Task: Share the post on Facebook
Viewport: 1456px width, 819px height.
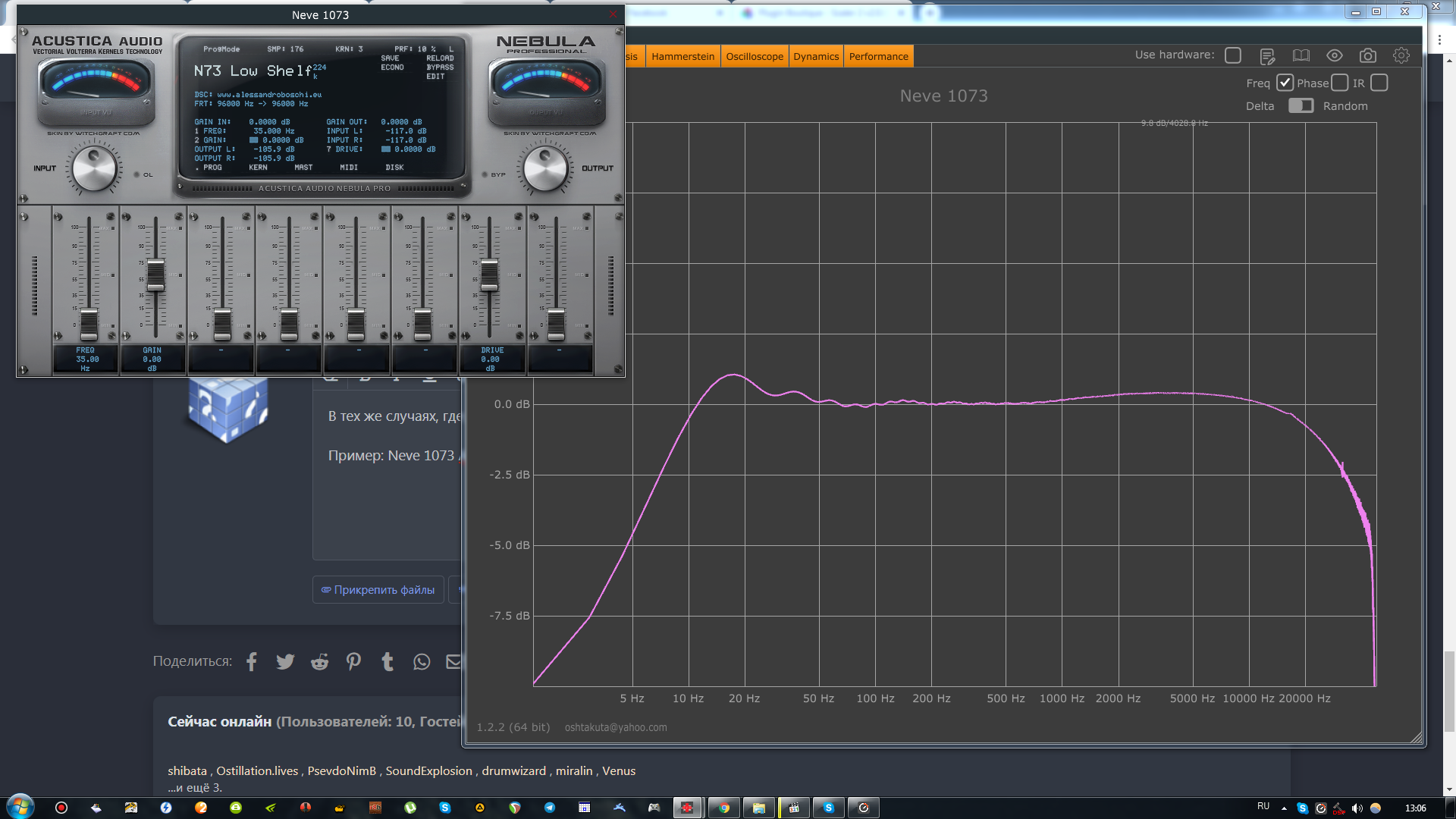Action: point(252,662)
